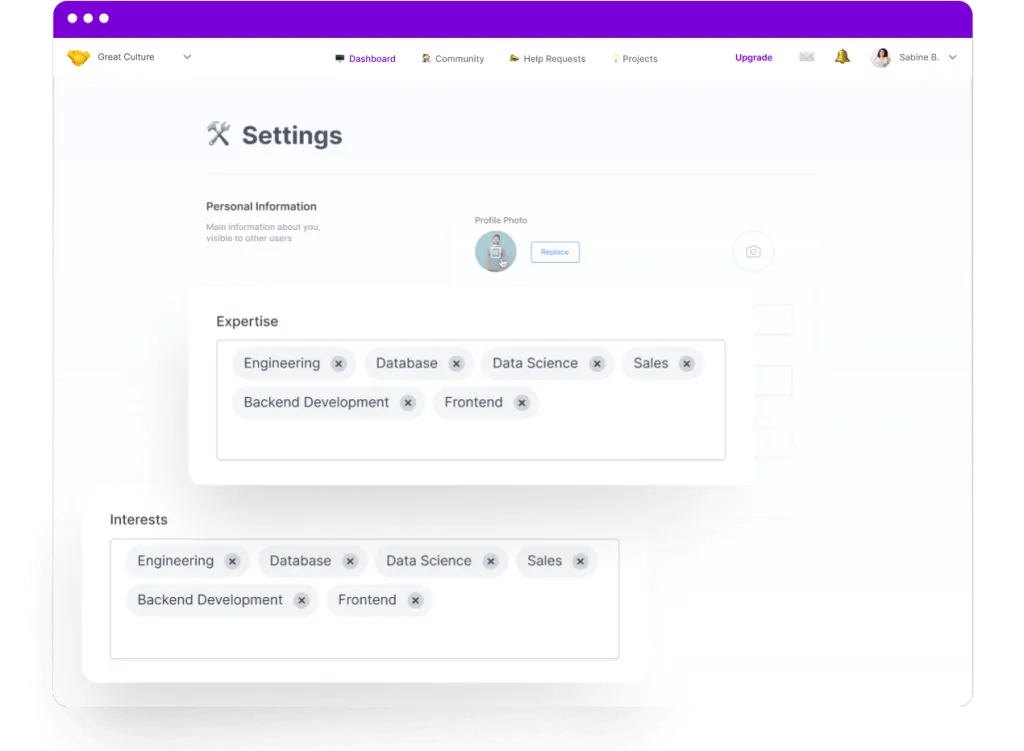1024x751 pixels.
Task: Remove Data Science tag from Expertise
Action: tap(597, 364)
